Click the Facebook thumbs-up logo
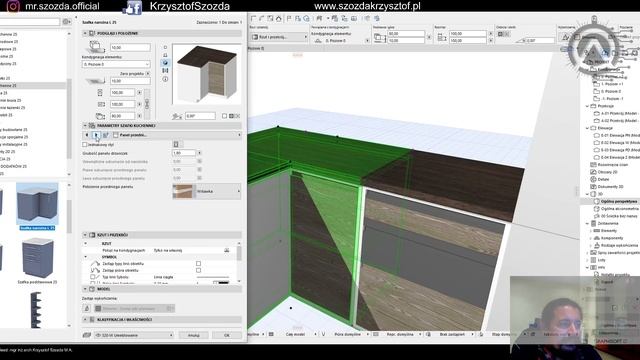Image resolution: width=640 pixels, height=360 pixels. click(133, 8)
